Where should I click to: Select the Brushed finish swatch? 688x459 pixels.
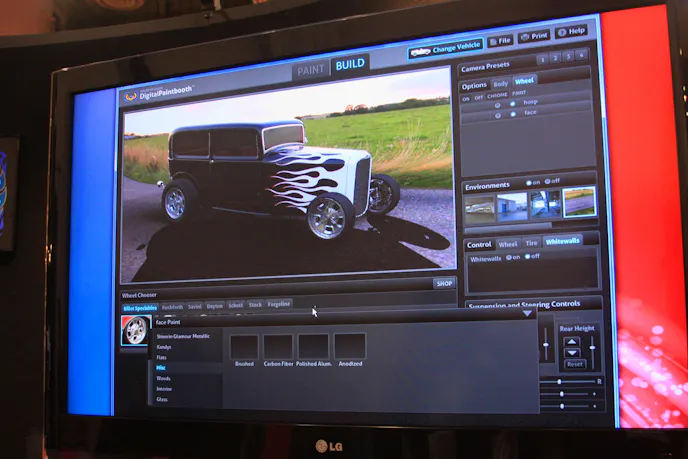tap(244, 347)
